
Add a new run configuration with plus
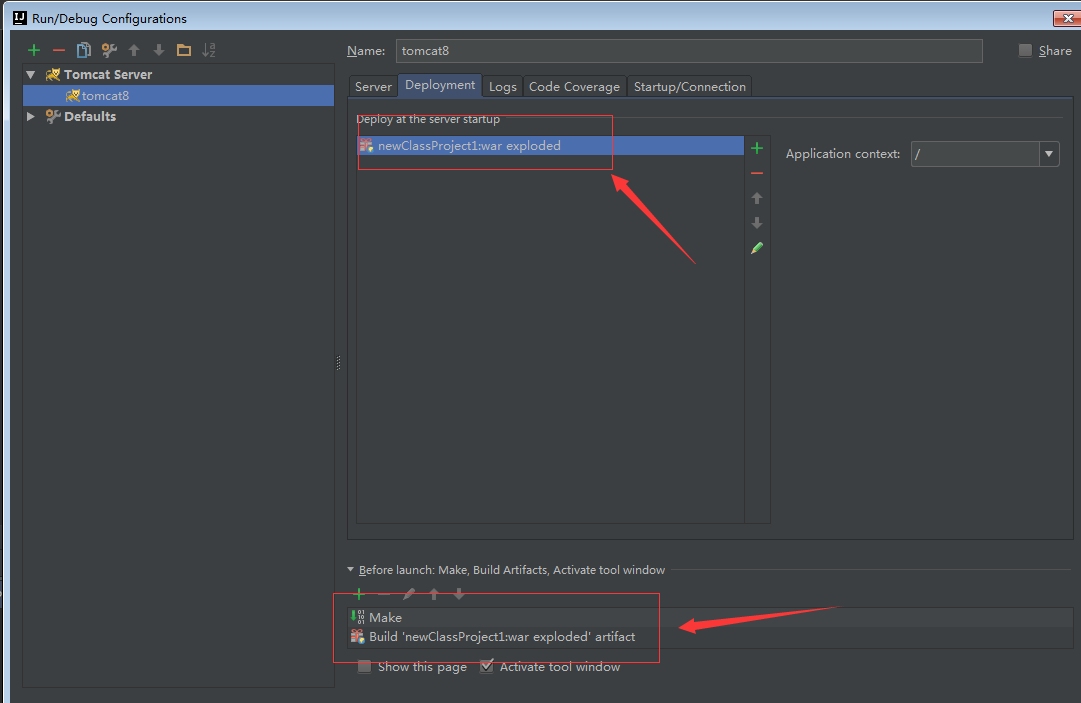coord(34,50)
